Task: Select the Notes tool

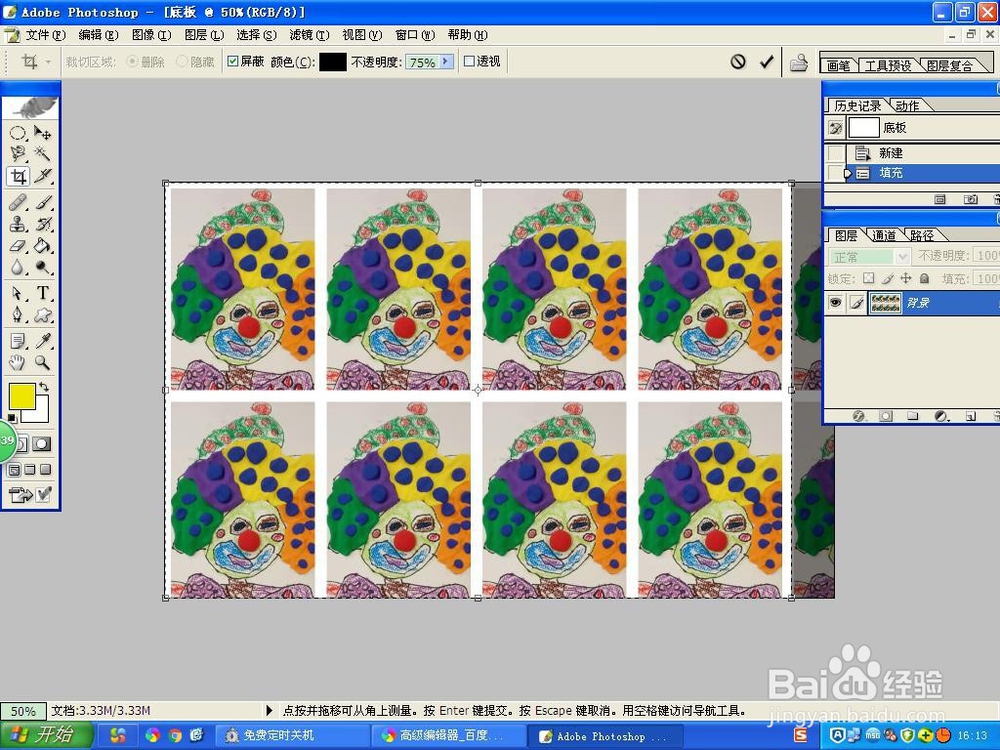Action: tap(18, 341)
